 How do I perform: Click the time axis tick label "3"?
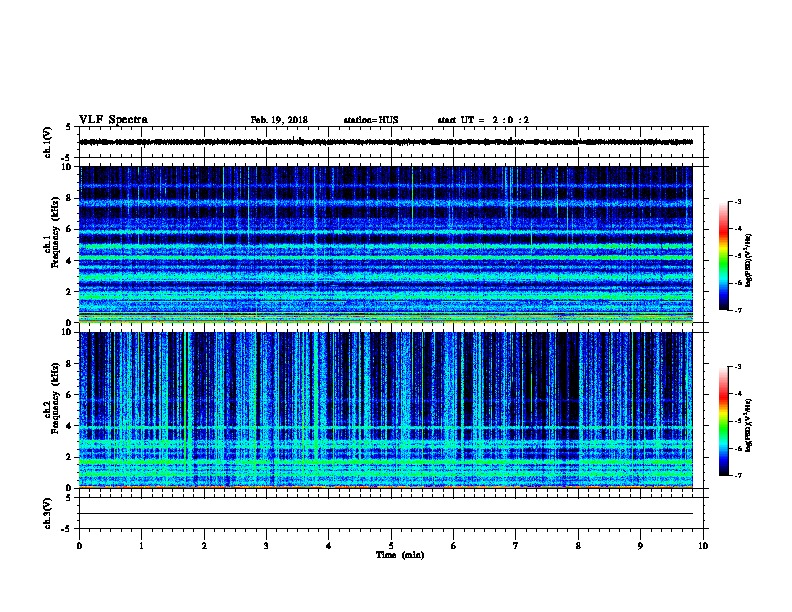[x=266, y=545]
